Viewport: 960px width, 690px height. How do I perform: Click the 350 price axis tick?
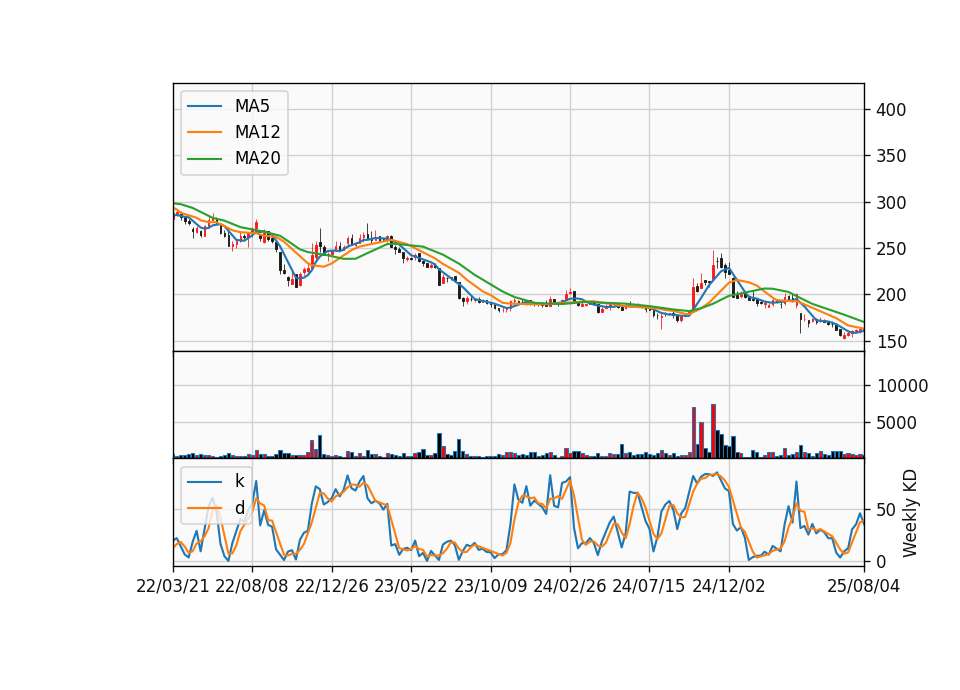(891, 156)
